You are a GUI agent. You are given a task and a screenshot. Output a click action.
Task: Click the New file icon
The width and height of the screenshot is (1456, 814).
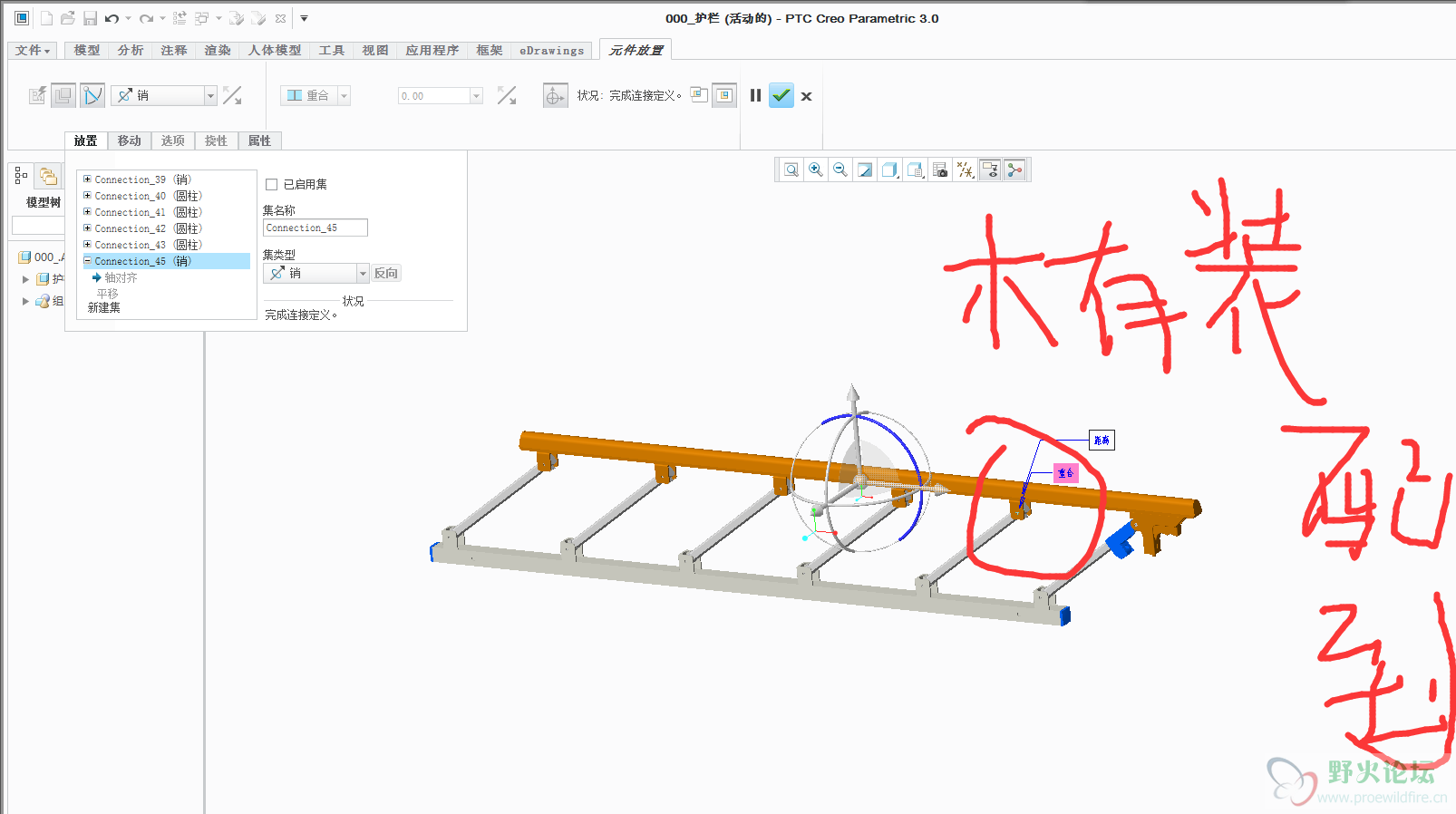[x=46, y=18]
